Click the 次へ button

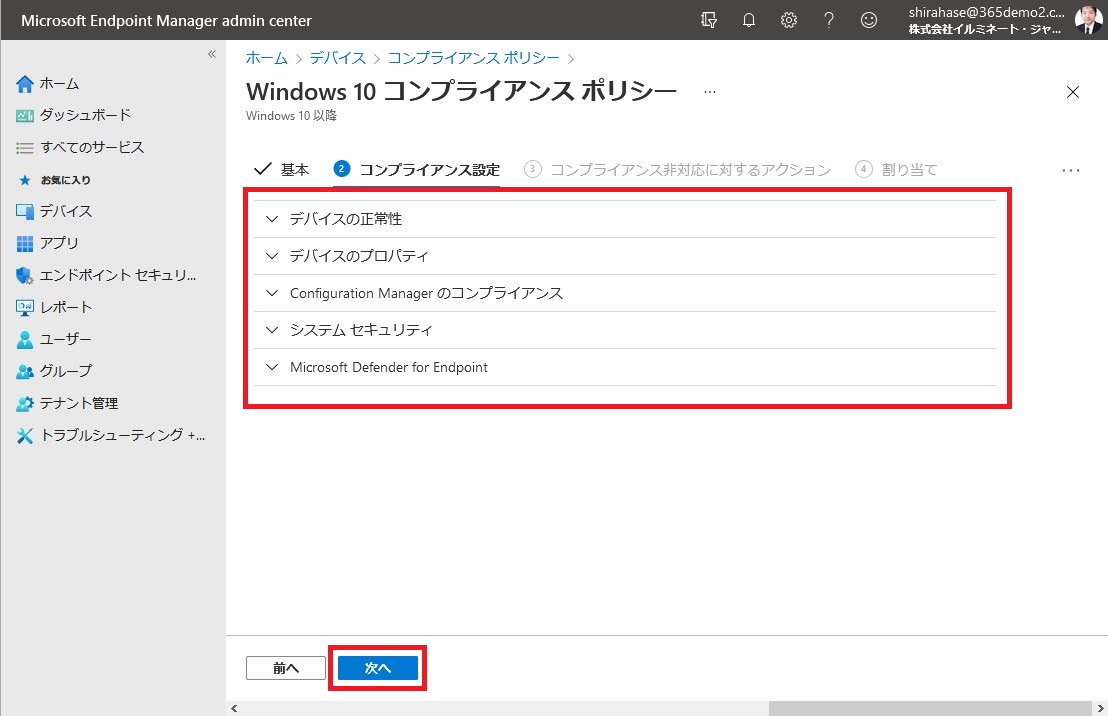(x=377, y=668)
